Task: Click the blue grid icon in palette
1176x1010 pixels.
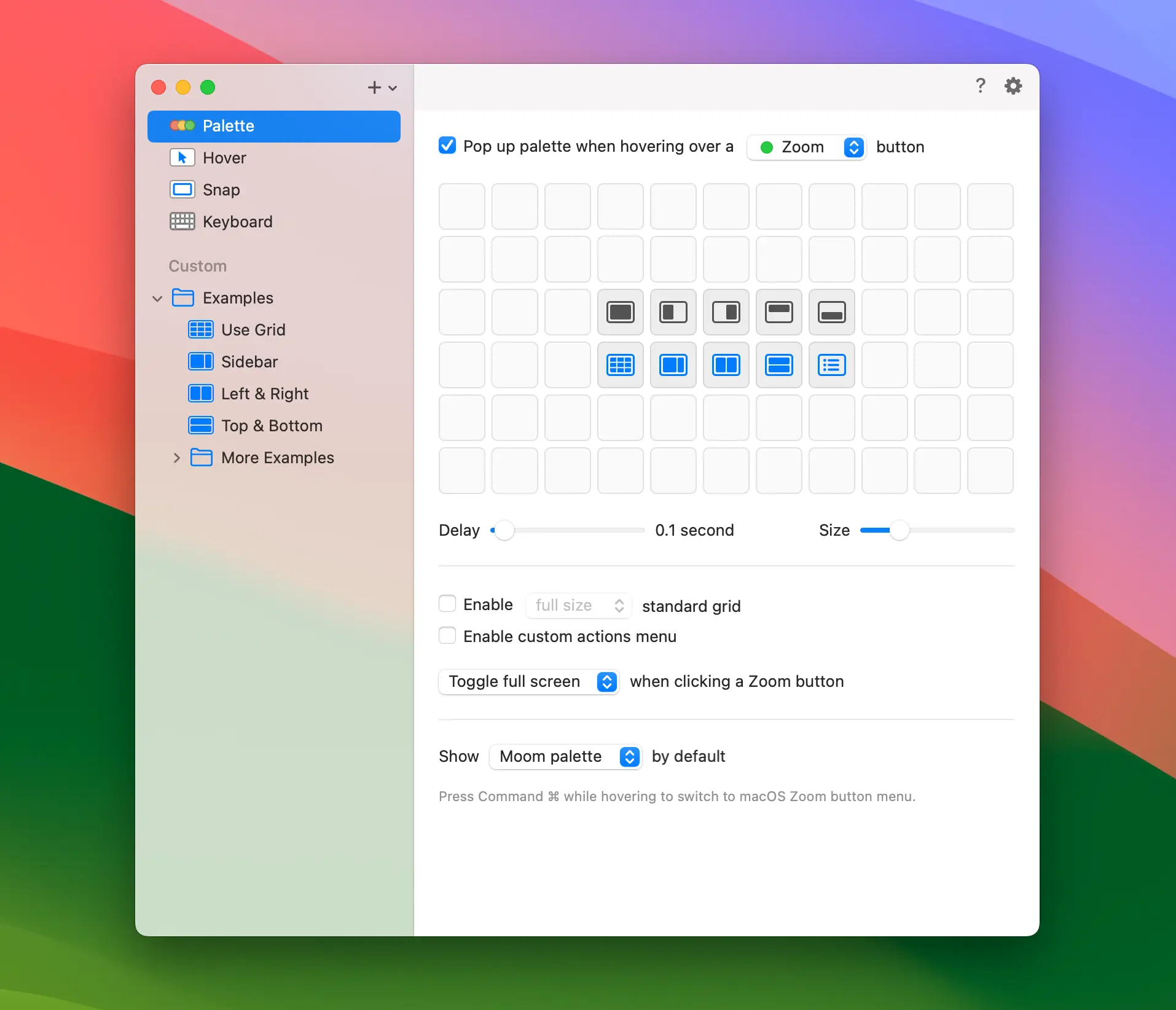Action: point(620,365)
